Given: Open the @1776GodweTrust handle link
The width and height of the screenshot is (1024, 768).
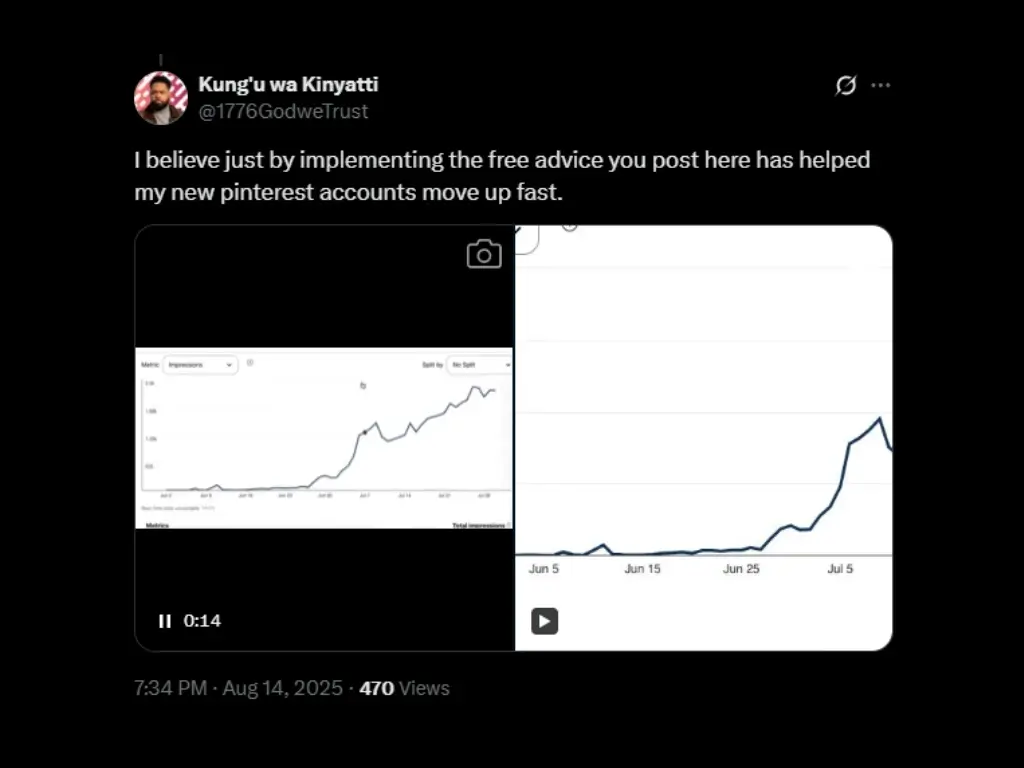Looking at the screenshot, I should [x=283, y=111].
